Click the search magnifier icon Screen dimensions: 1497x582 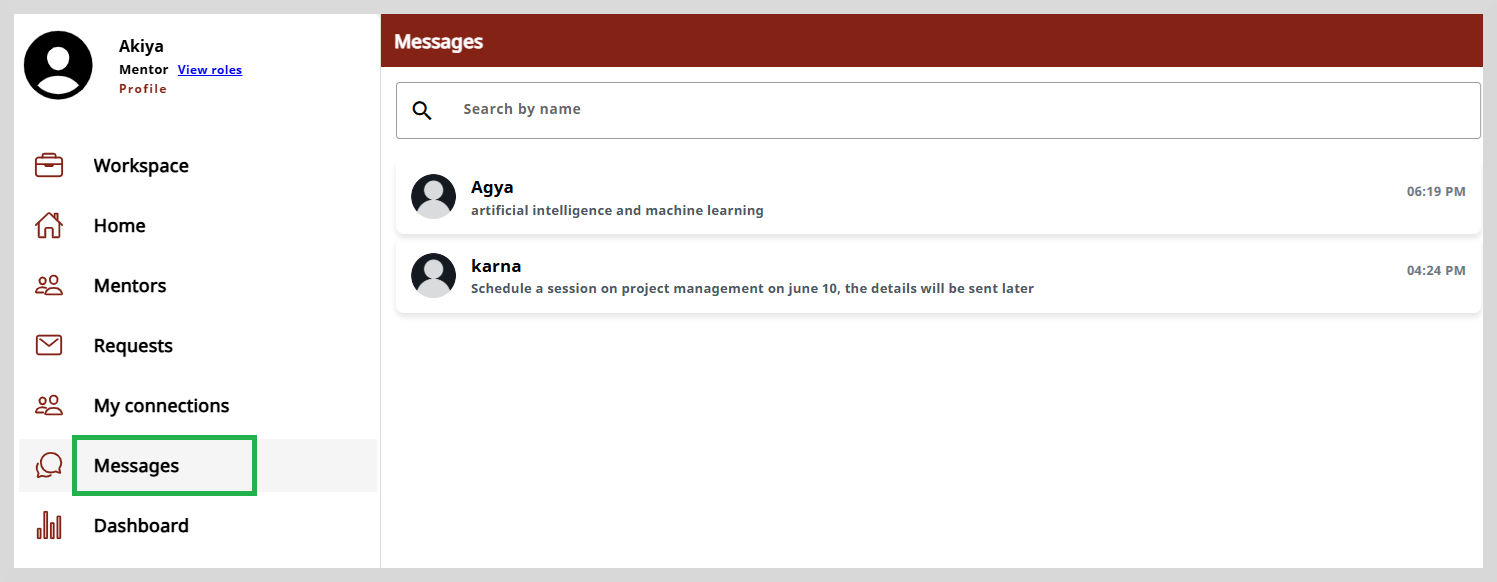(x=422, y=110)
